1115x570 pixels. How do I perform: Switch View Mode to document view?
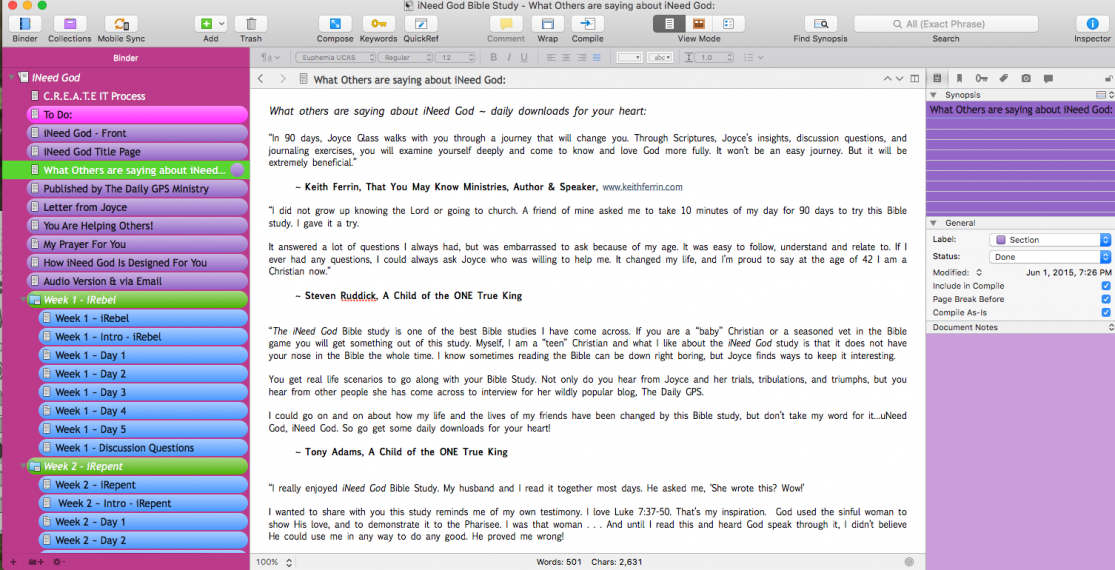(x=668, y=24)
